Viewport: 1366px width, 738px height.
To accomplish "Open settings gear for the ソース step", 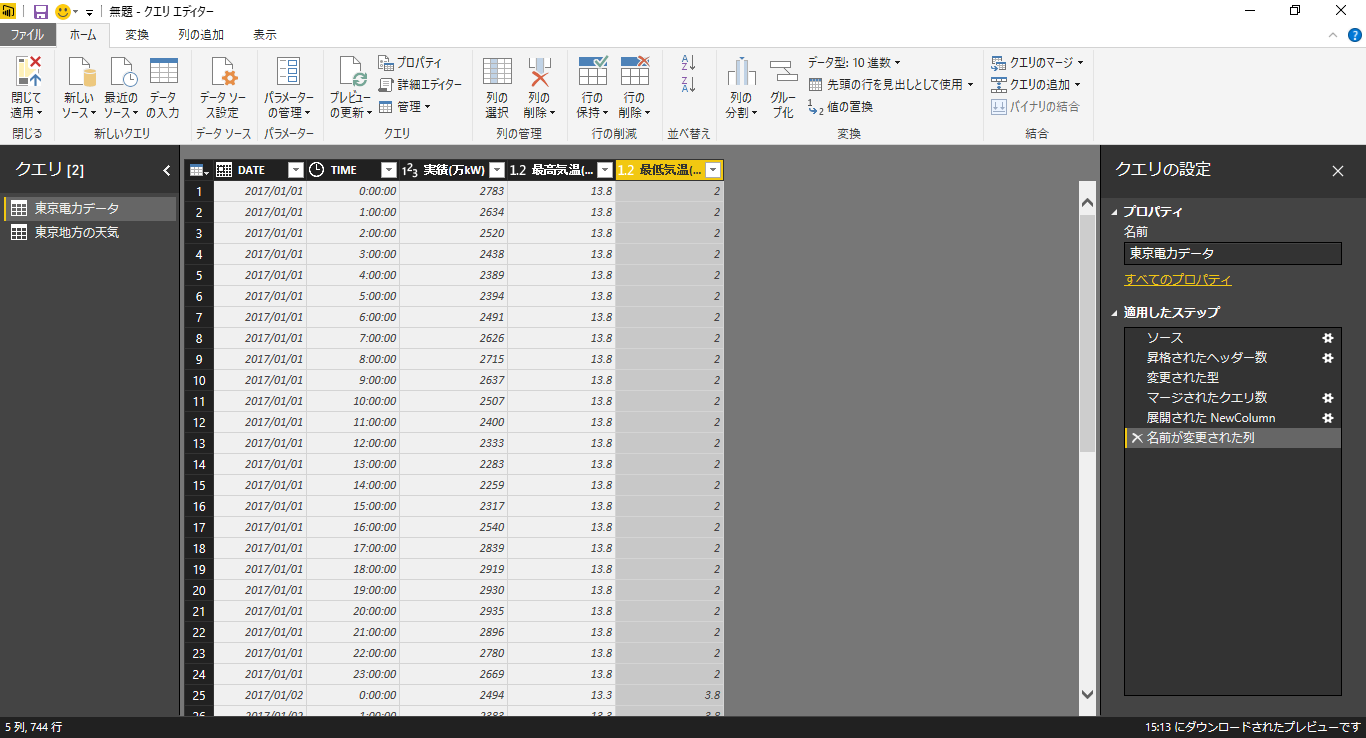I will click(x=1328, y=338).
